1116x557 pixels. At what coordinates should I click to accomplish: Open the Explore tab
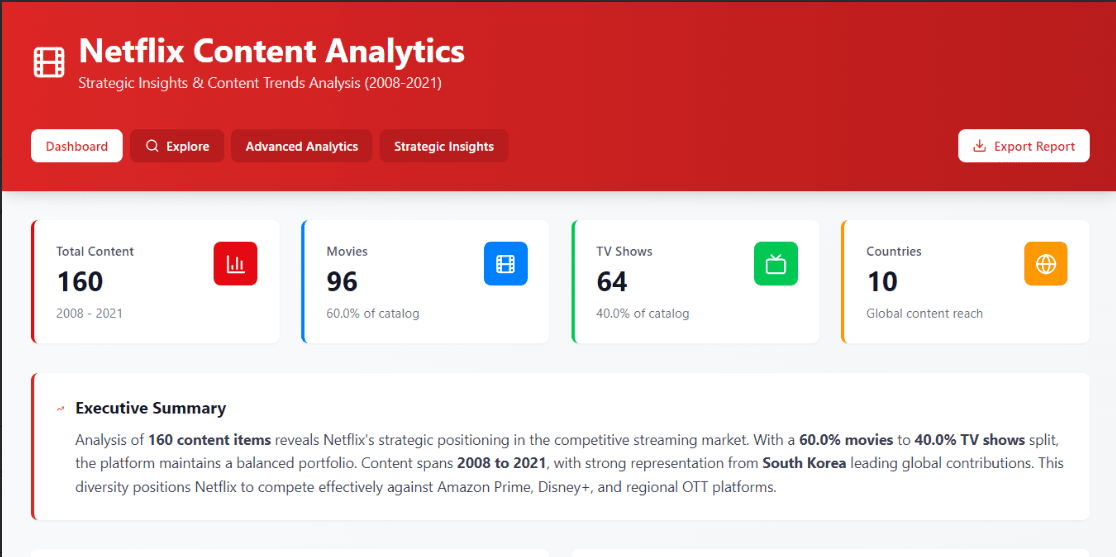point(177,146)
